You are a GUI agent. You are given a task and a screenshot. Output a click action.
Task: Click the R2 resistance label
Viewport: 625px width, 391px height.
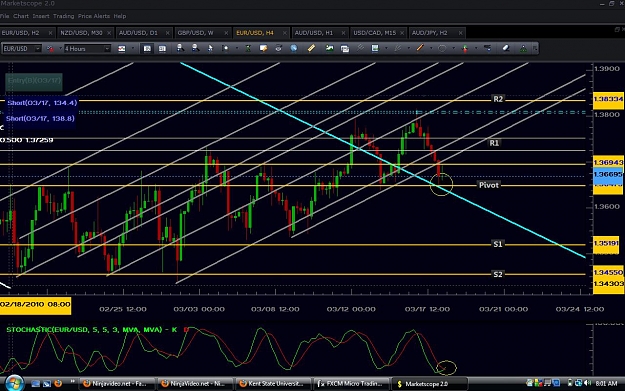498,99
